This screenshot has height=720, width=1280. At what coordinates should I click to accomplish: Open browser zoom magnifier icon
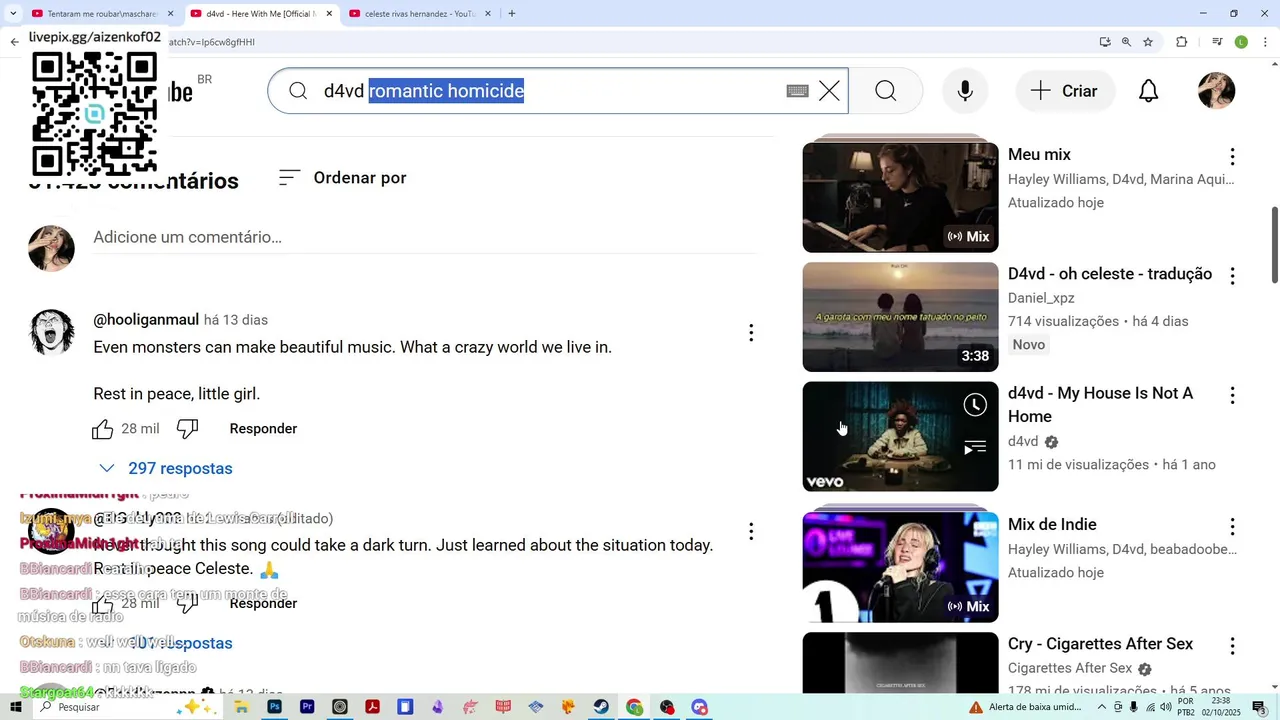(x=1126, y=42)
